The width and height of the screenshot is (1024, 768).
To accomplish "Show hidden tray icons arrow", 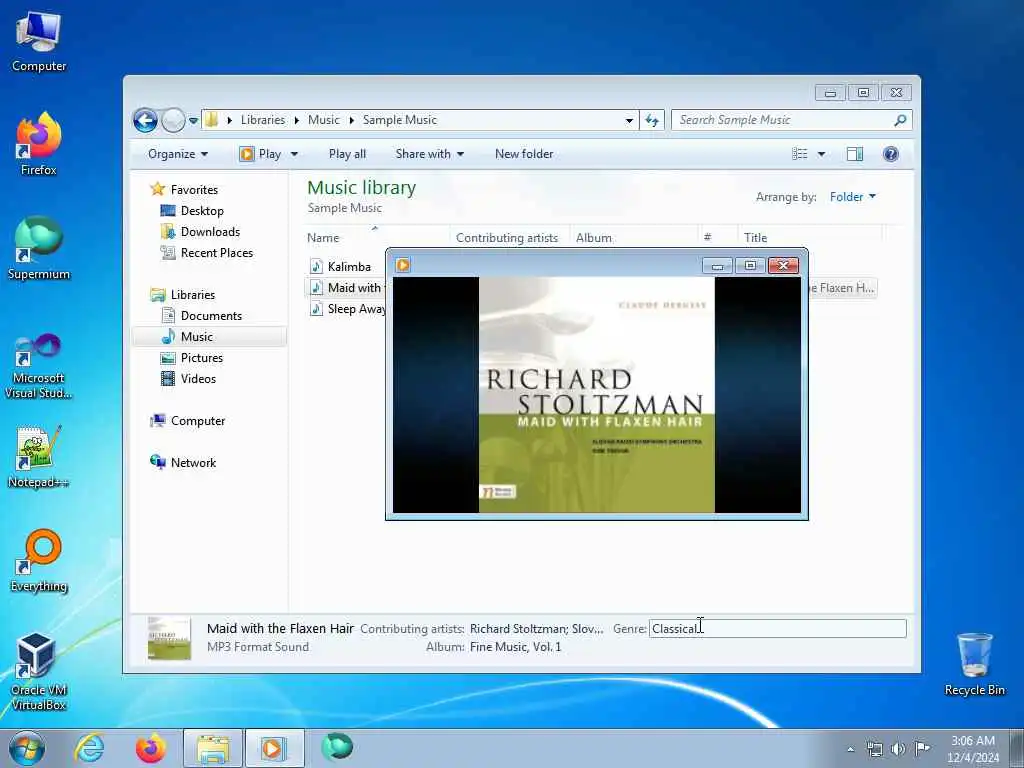I will coord(850,749).
